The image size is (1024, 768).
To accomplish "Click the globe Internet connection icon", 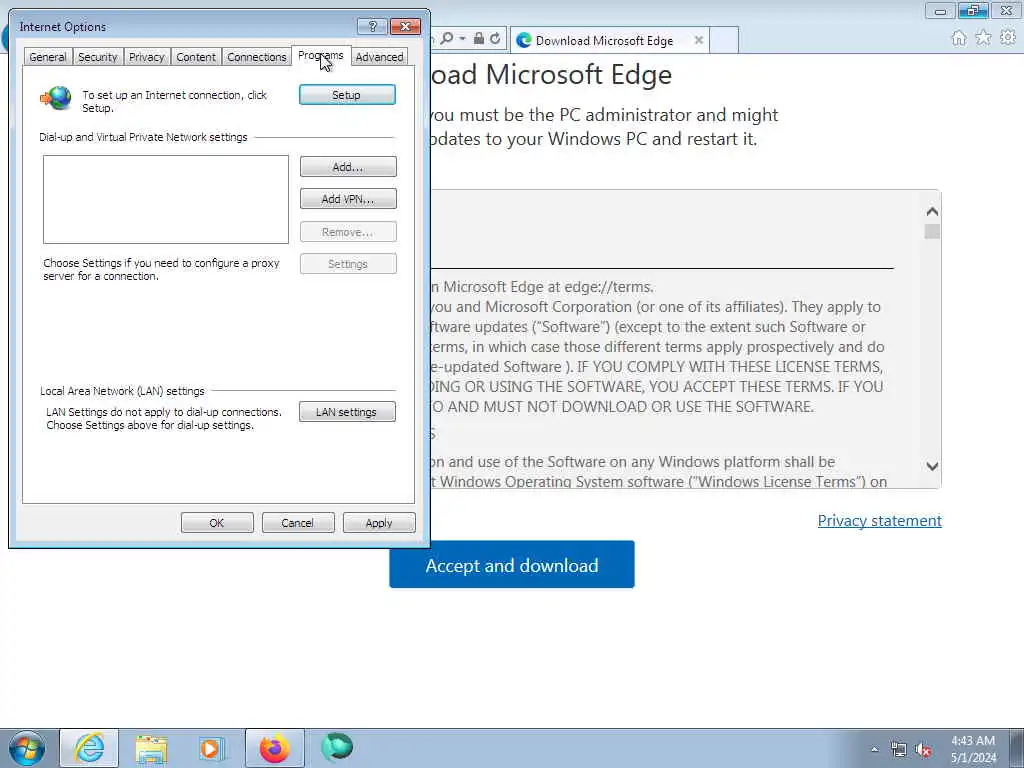I will (56, 98).
